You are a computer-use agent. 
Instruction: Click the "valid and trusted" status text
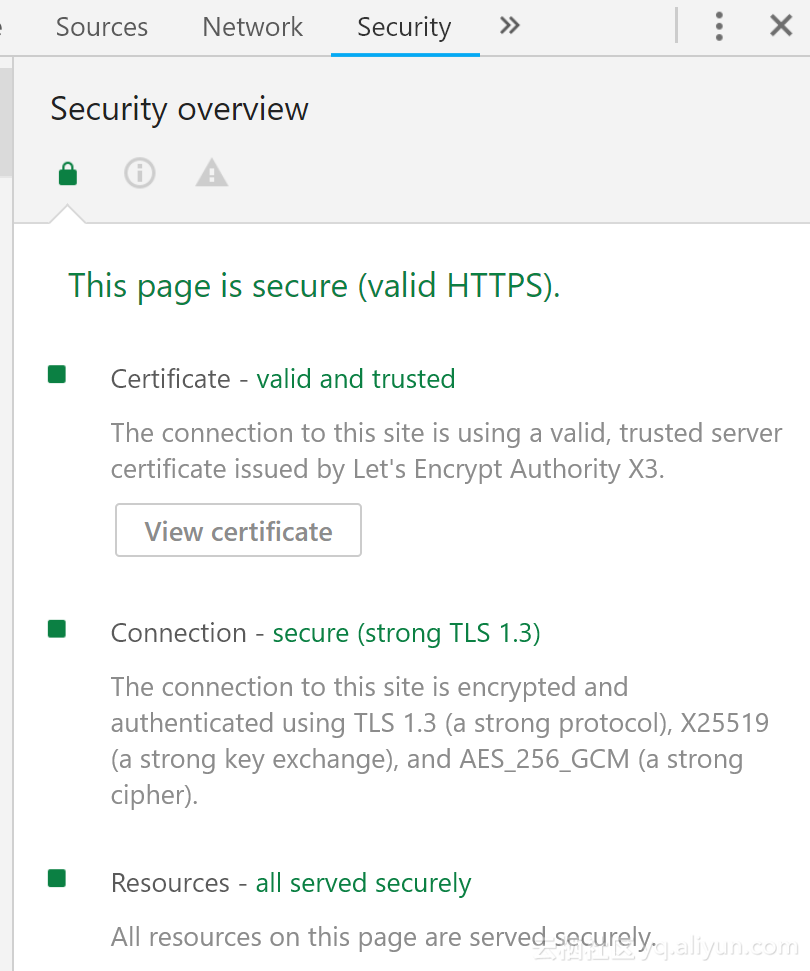click(x=355, y=379)
